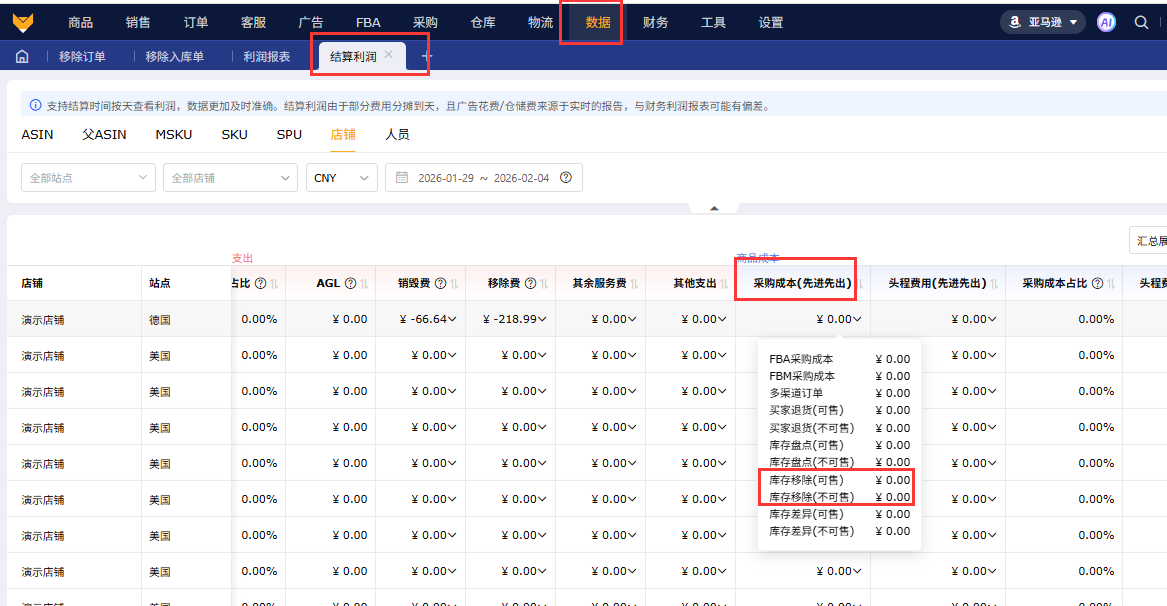This screenshot has width=1167, height=606.
Task: Click the 汇总展示 button
Action: [x=1148, y=241]
